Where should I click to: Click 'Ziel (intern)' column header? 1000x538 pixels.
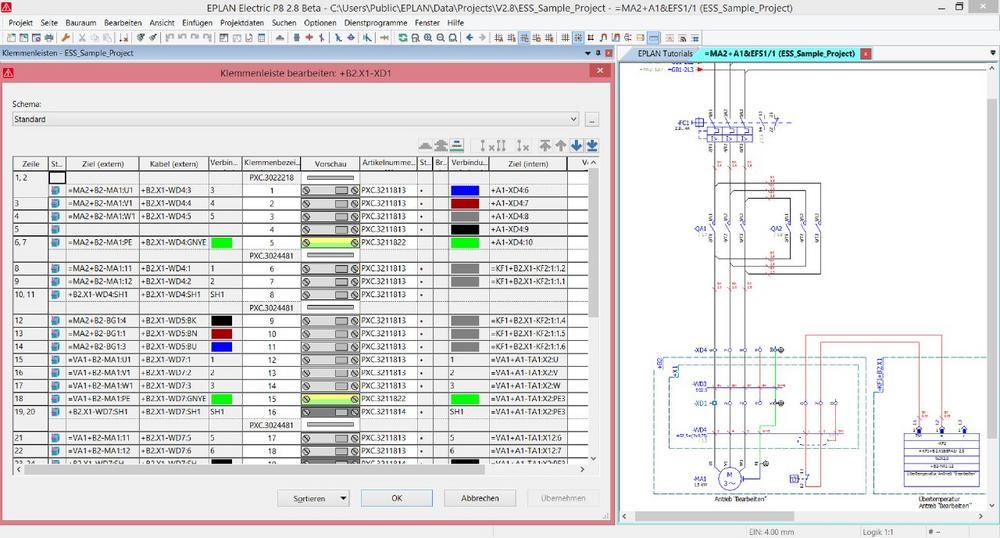[x=528, y=164]
